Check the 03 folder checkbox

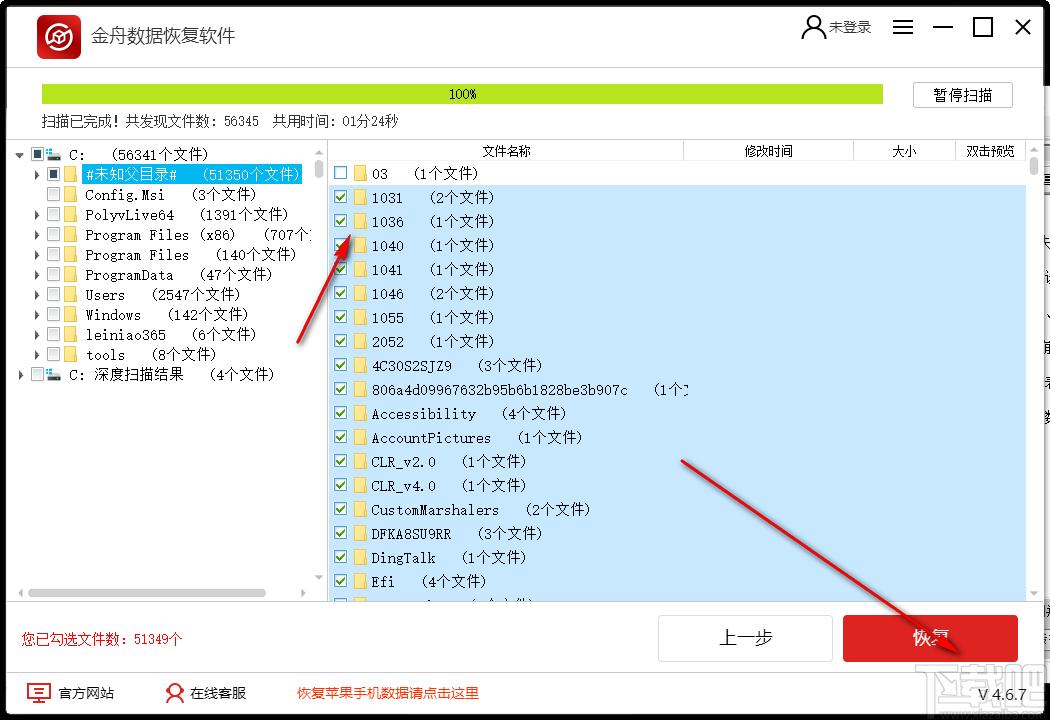click(341, 173)
